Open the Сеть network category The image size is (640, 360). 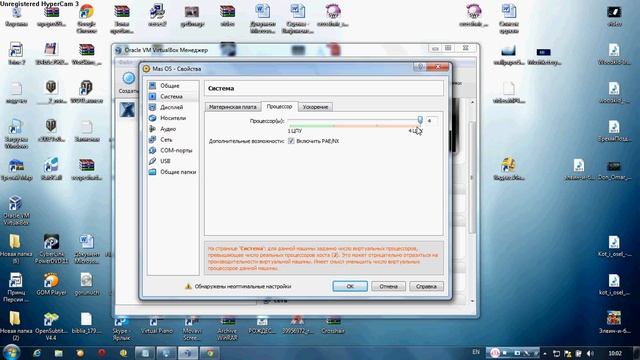[x=173, y=140]
